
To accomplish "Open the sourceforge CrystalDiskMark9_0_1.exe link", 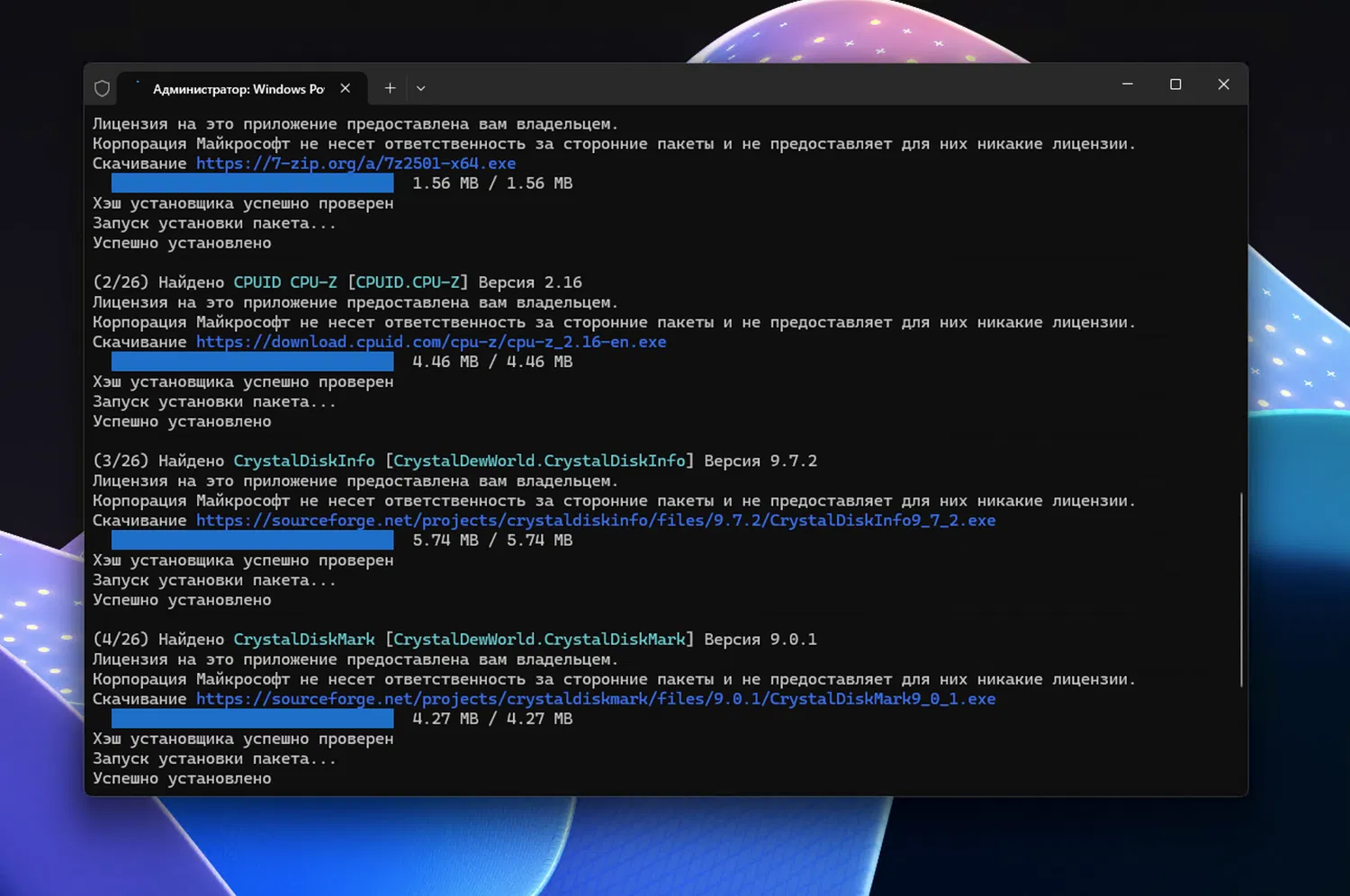I will tap(596, 699).
